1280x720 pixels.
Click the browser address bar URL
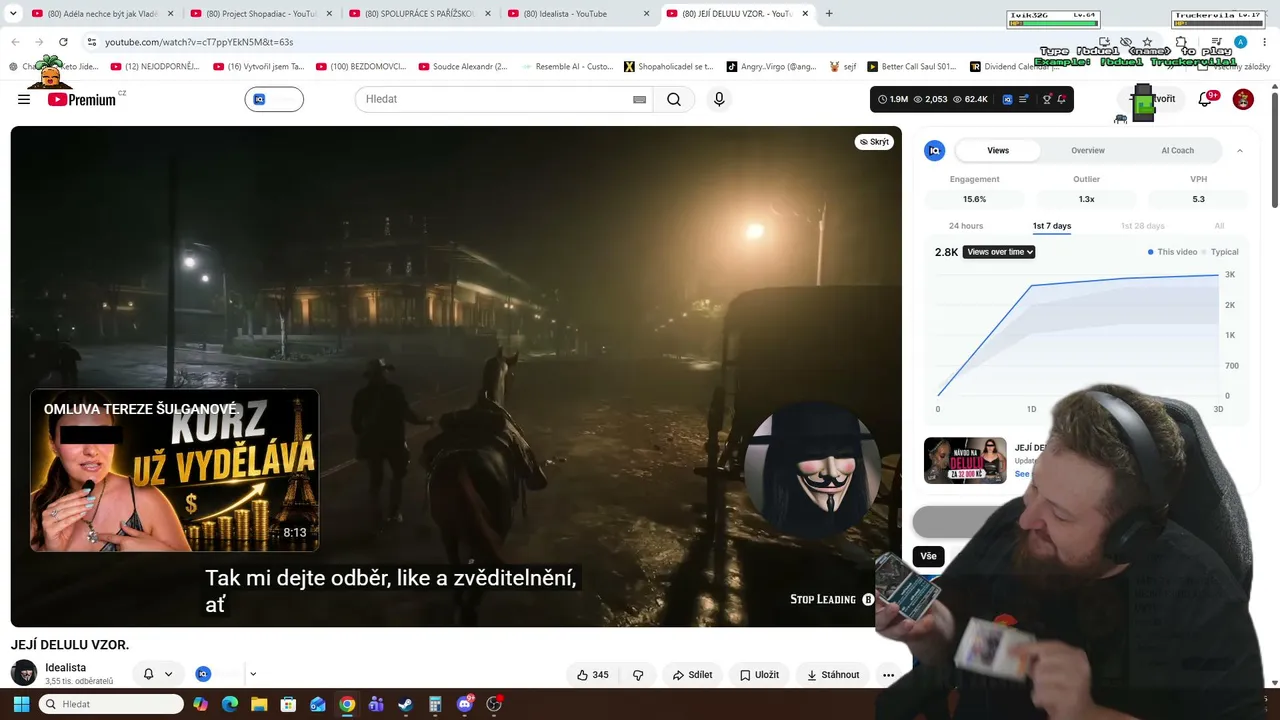tap(199, 42)
